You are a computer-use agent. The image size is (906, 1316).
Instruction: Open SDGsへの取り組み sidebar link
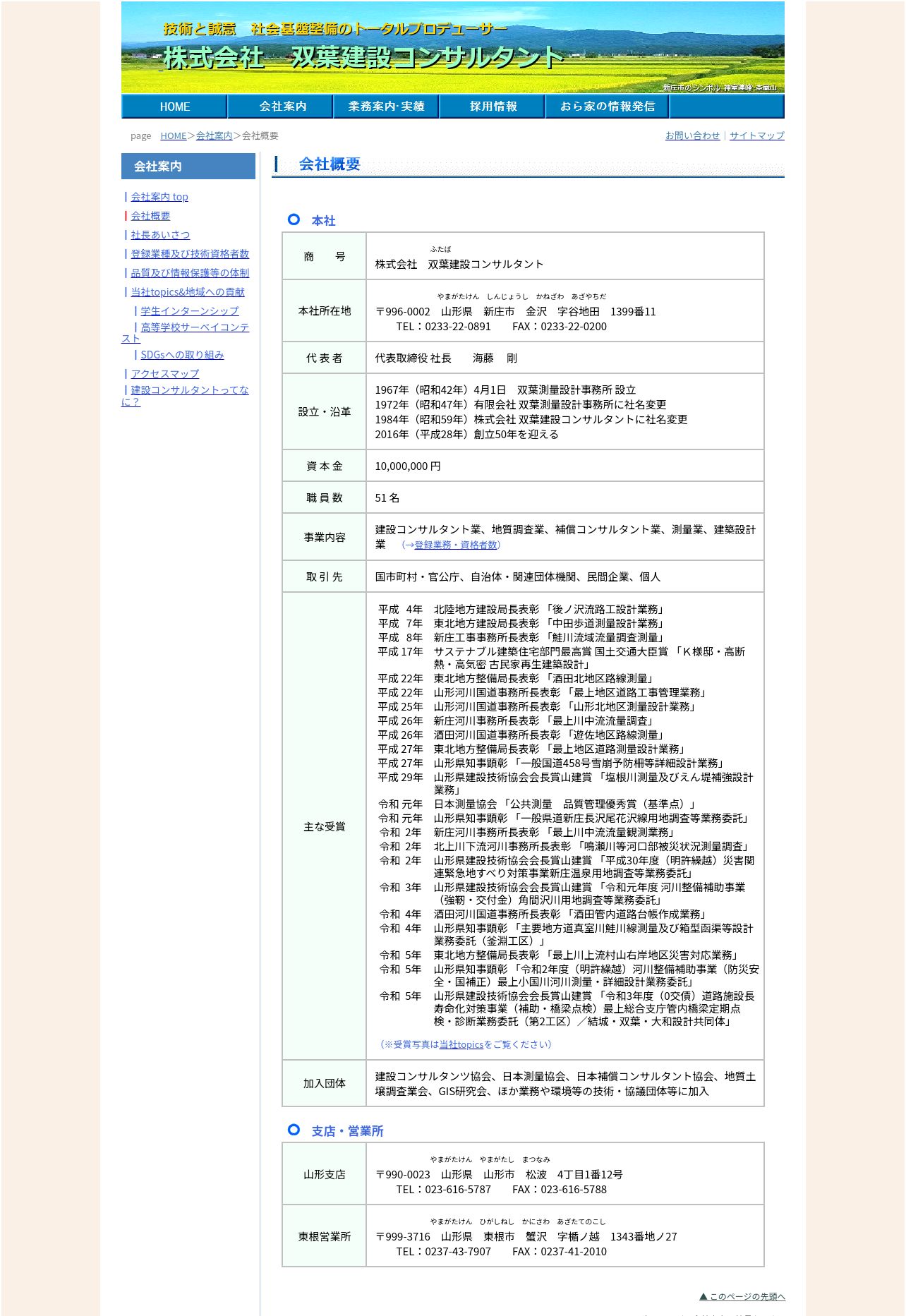[x=182, y=355]
